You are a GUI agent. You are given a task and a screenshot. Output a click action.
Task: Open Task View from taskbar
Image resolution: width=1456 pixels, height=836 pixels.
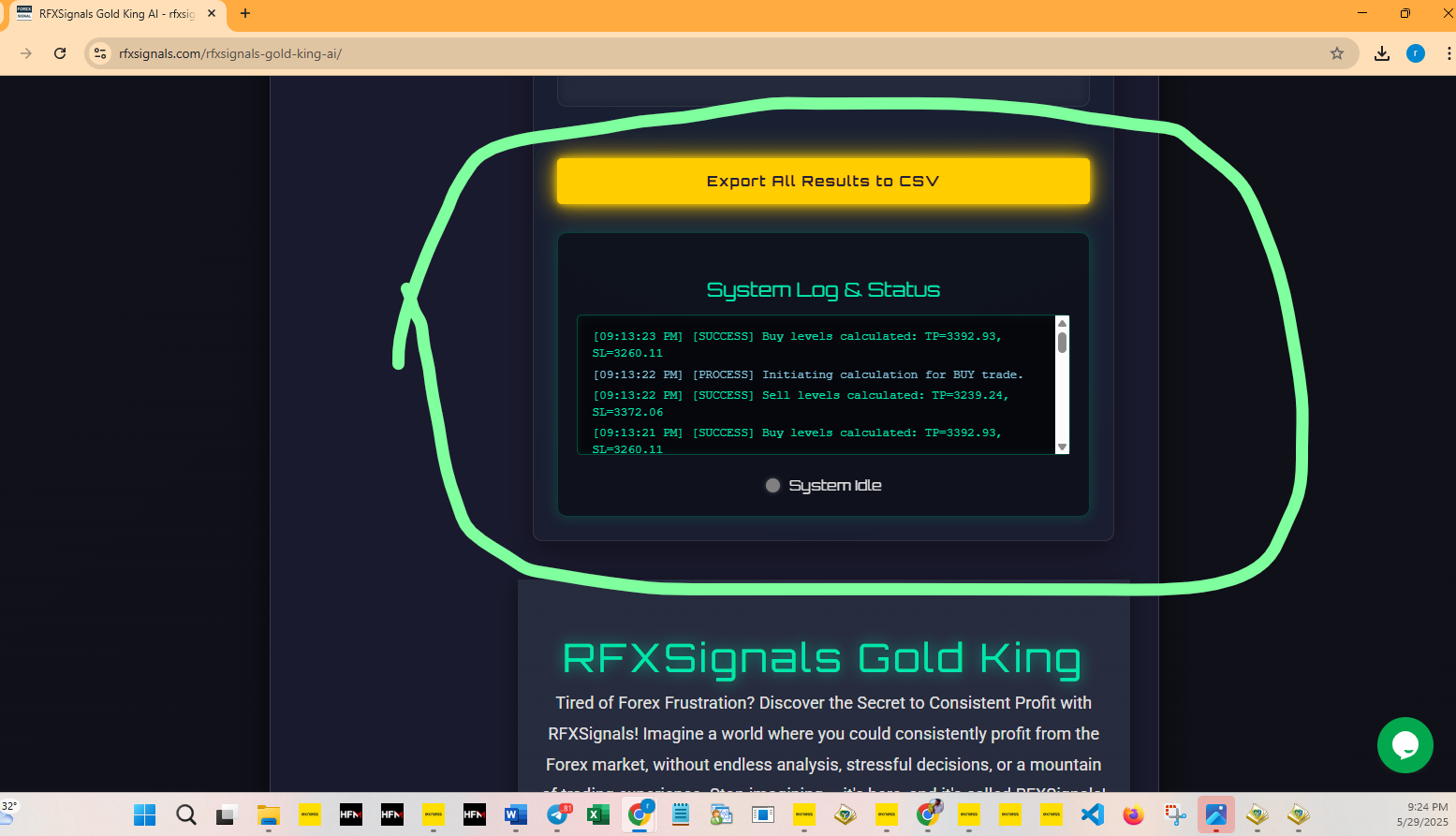[227, 814]
